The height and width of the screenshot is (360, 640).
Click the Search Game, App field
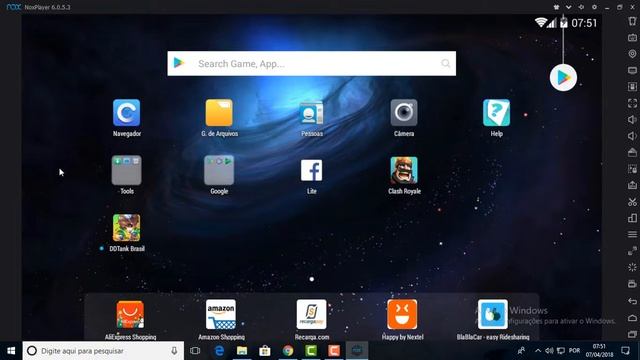click(x=311, y=63)
